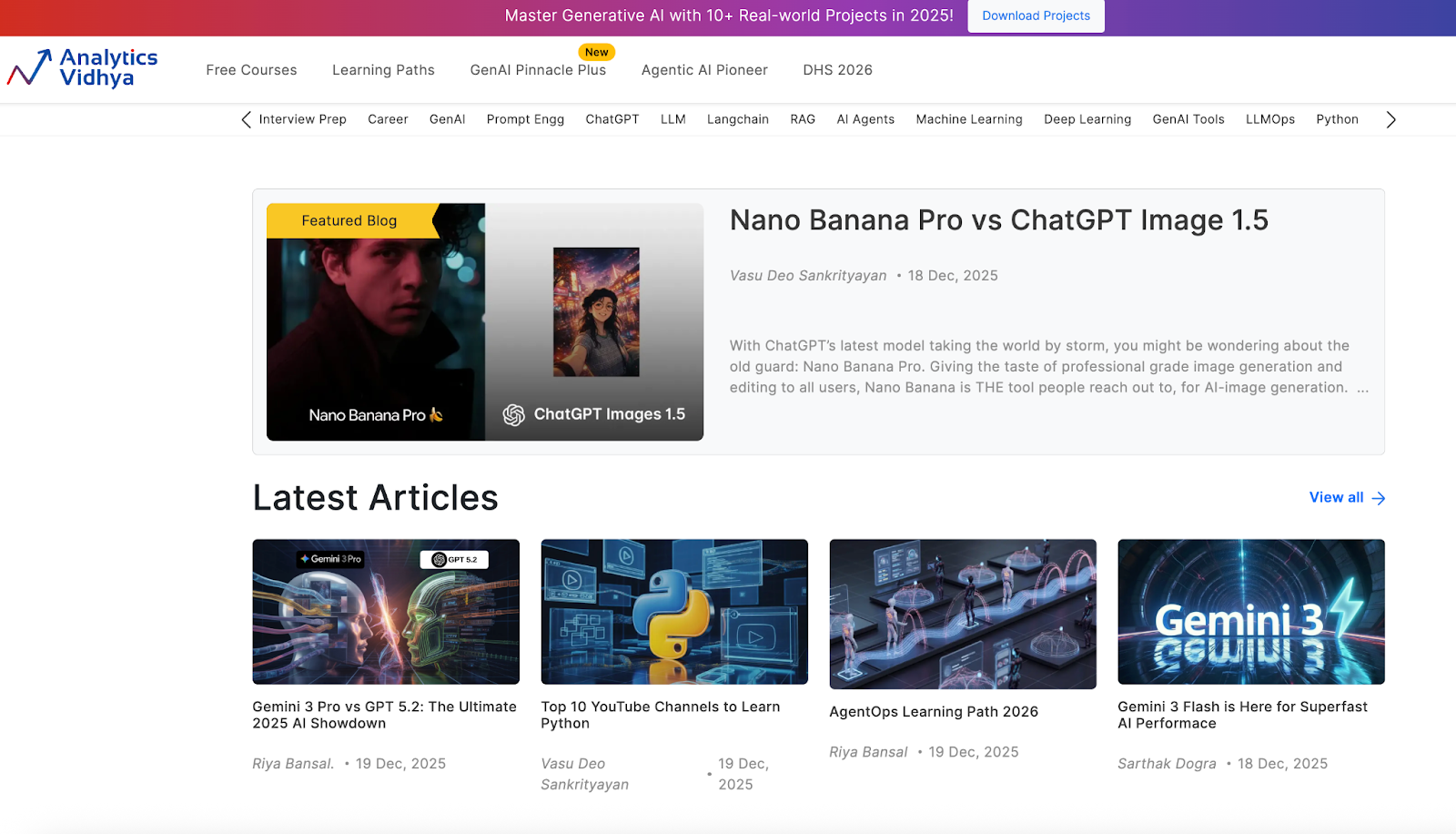The height and width of the screenshot is (834, 1456).
Task: Open the Gemini 3 Flash article image
Action: [1250, 611]
